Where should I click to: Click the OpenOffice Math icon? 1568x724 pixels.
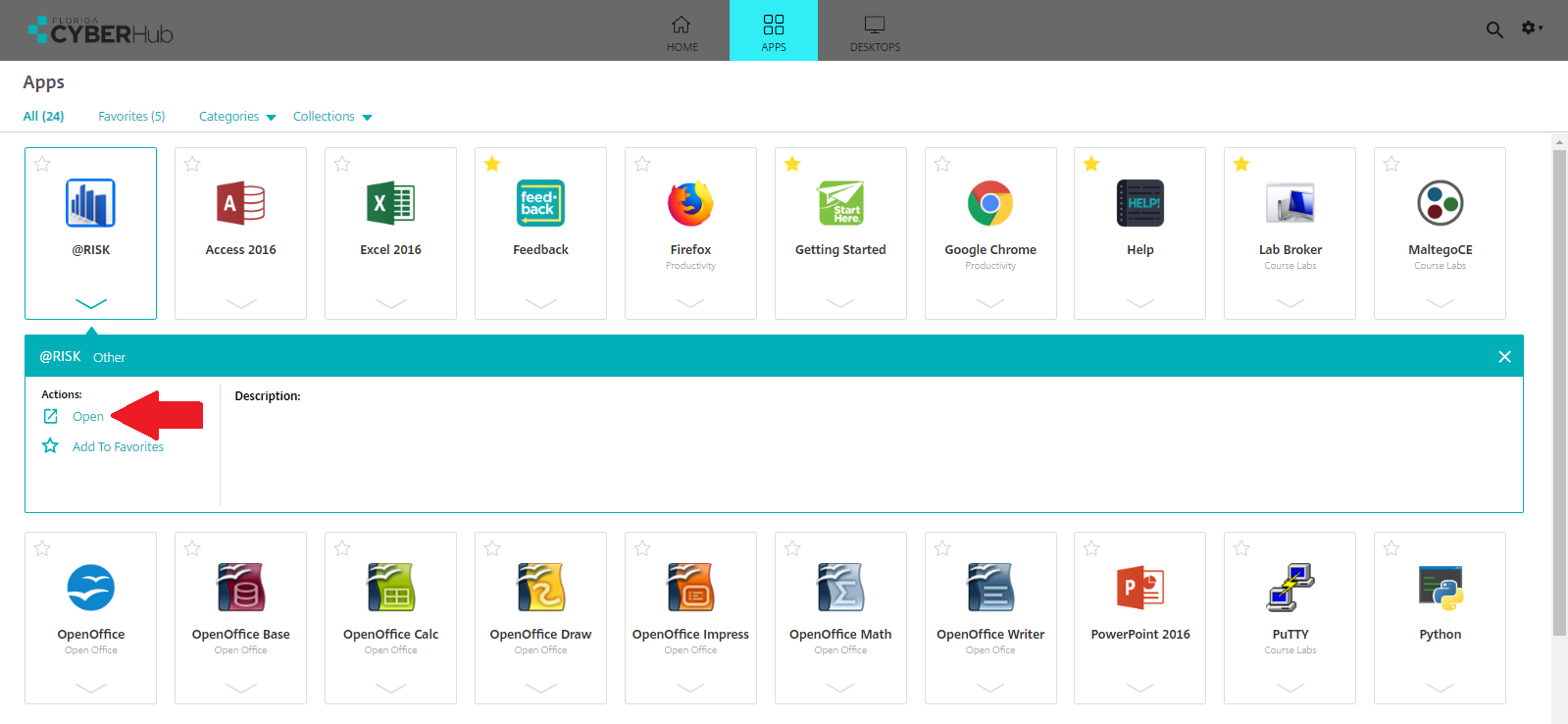point(840,588)
